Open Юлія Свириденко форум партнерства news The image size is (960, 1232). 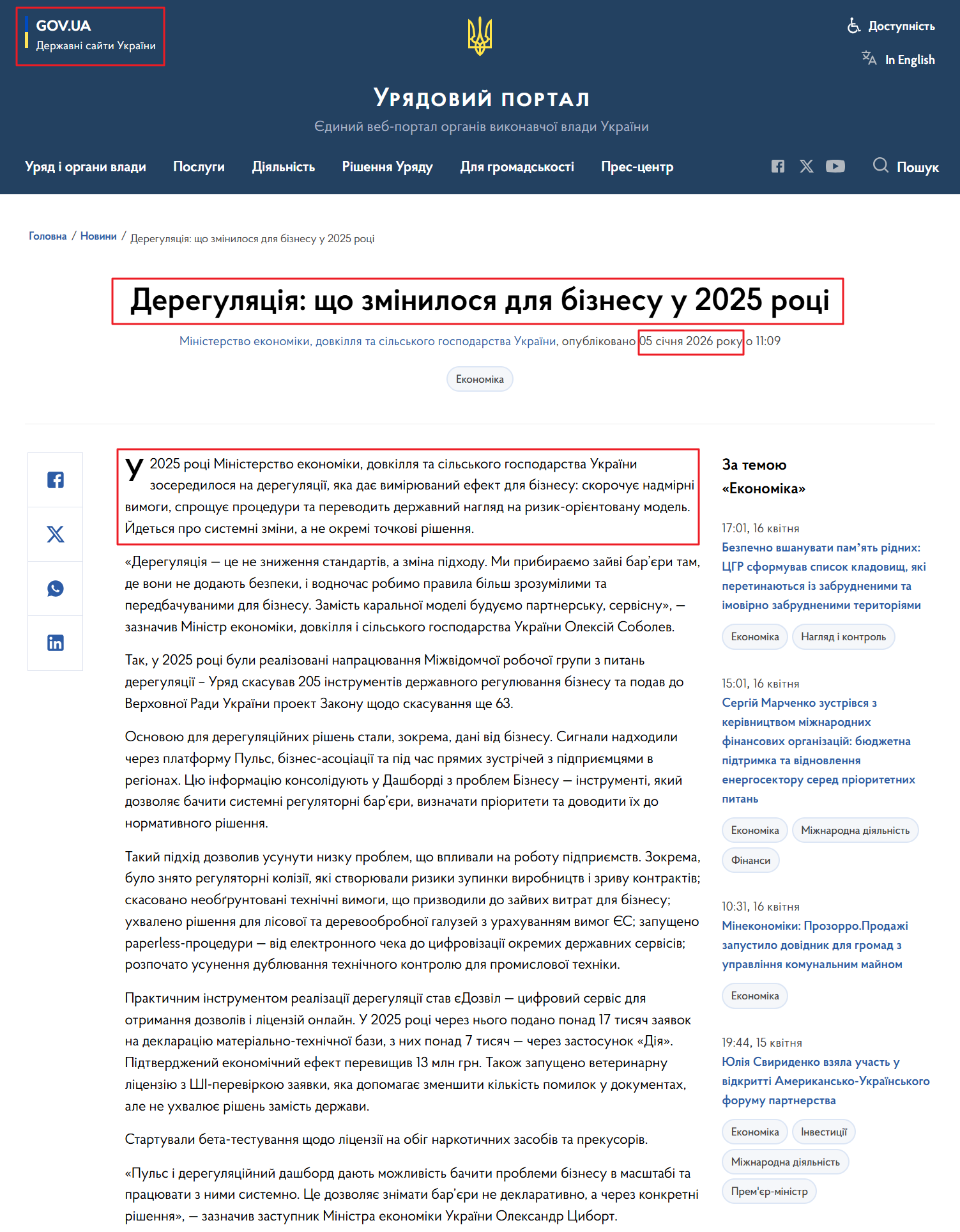tap(826, 1081)
